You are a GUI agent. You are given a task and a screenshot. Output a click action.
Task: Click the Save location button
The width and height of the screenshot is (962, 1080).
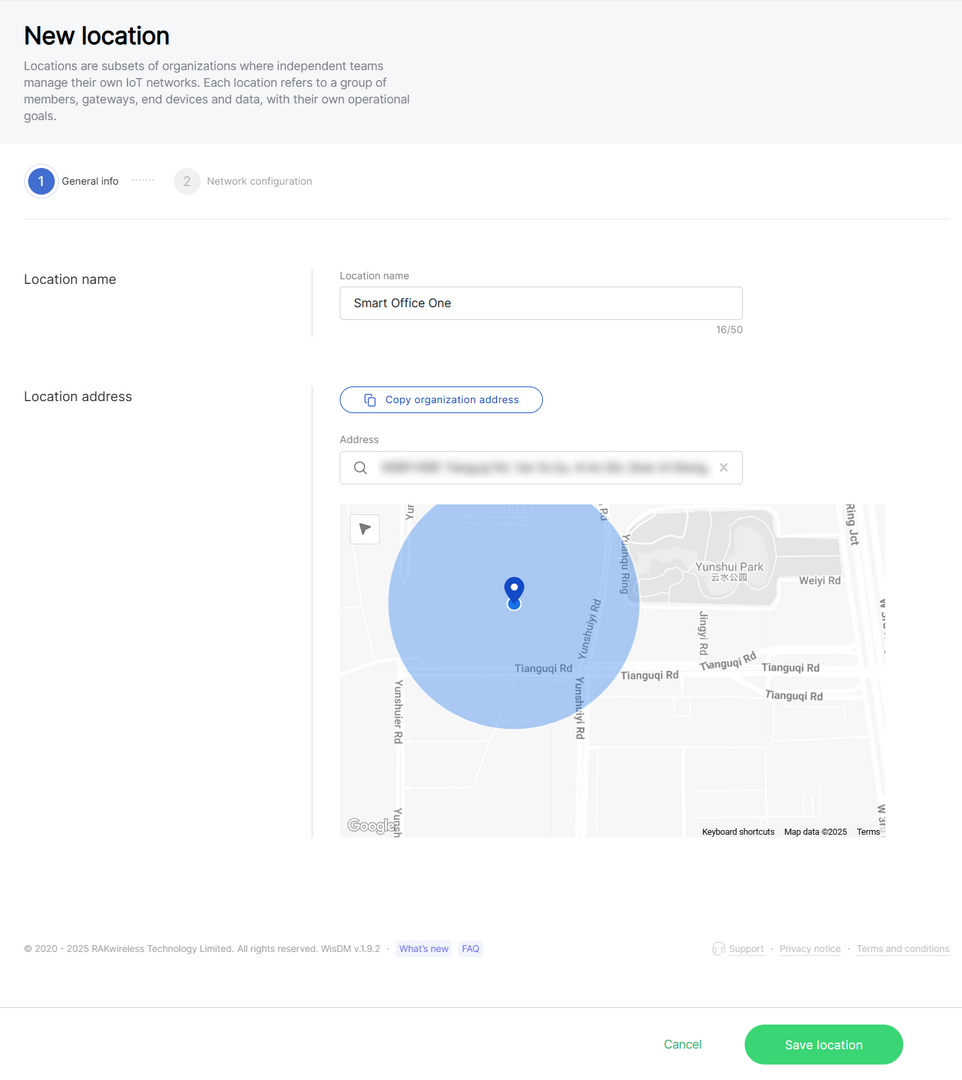pos(823,1044)
